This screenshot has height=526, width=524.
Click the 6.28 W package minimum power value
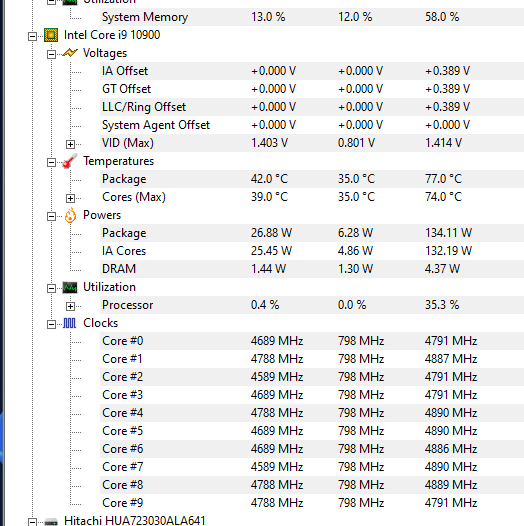click(x=355, y=233)
